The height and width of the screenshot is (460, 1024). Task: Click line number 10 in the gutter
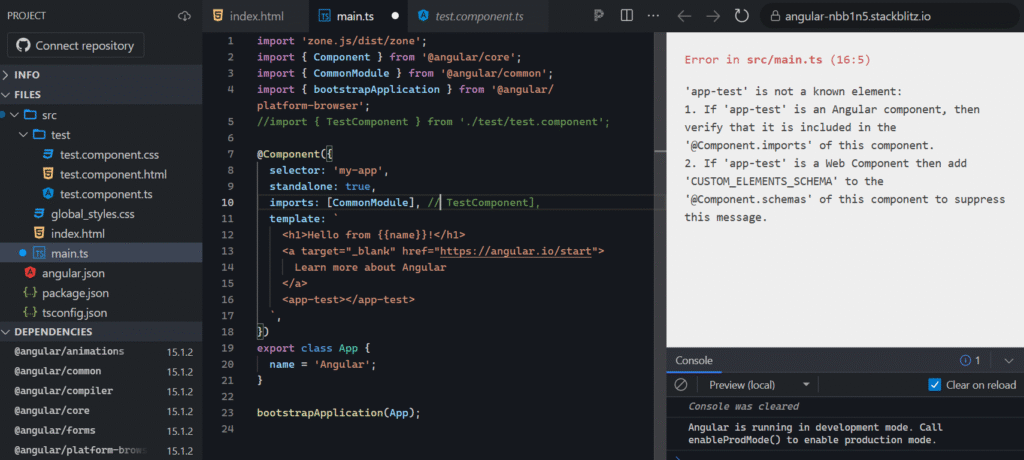[227, 203]
